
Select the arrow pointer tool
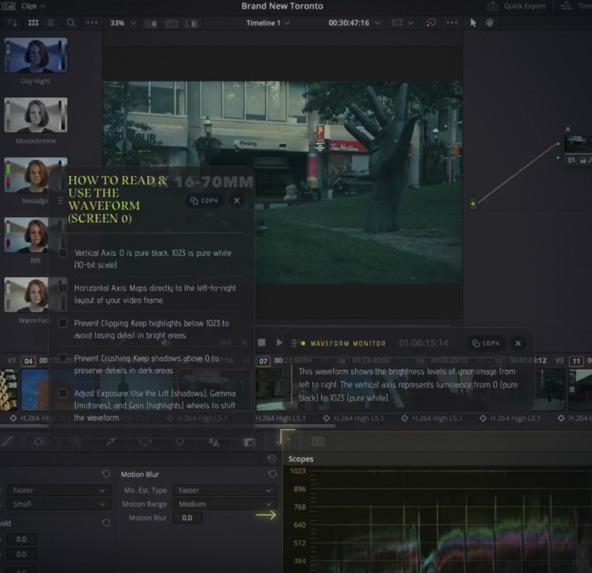[473, 23]
